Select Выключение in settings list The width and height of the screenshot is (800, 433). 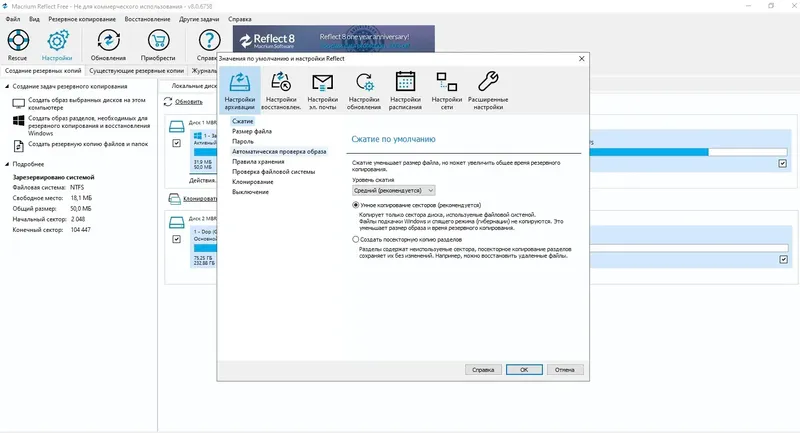coord(251,192)
